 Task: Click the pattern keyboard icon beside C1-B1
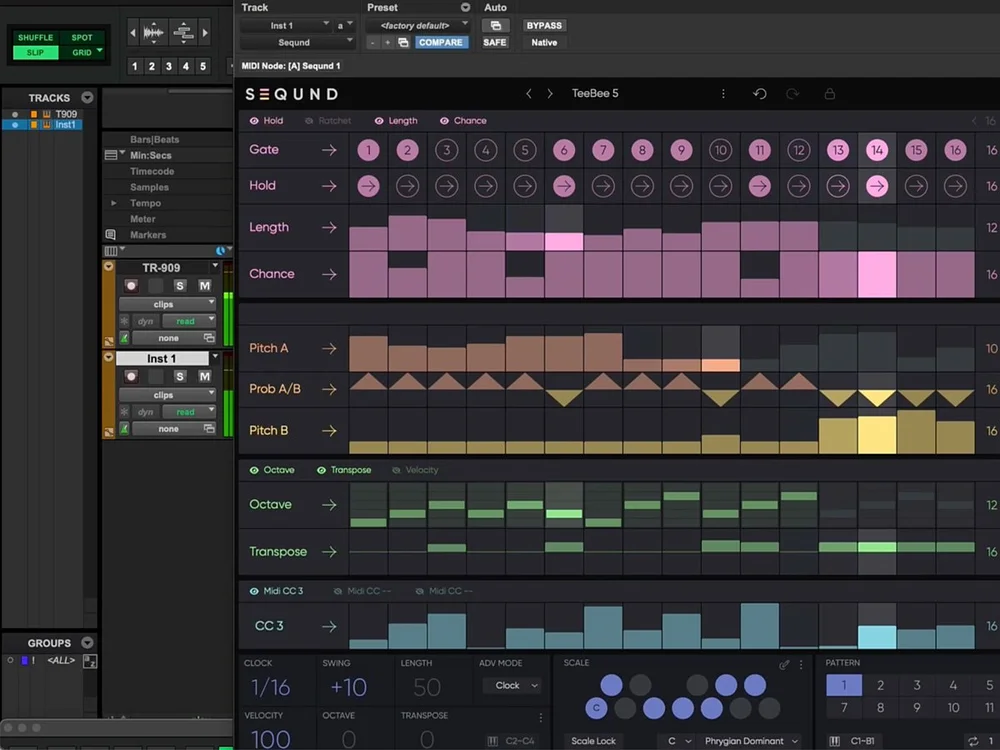click(x=834, y=741)
